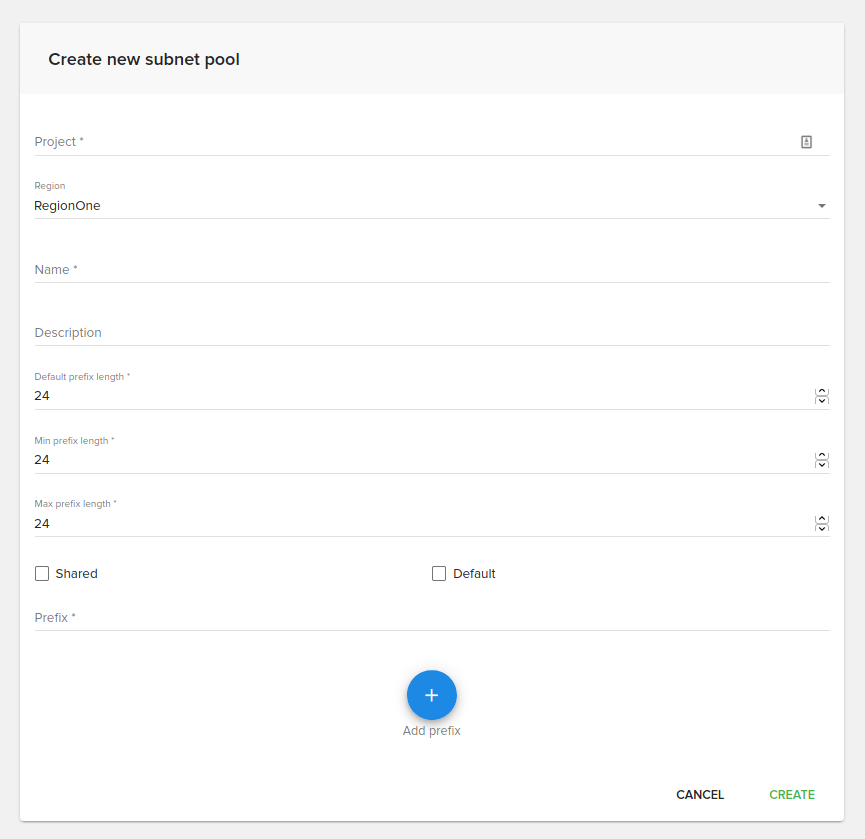Submit the form with CREATE
The image size is (865, 839).
791,795
